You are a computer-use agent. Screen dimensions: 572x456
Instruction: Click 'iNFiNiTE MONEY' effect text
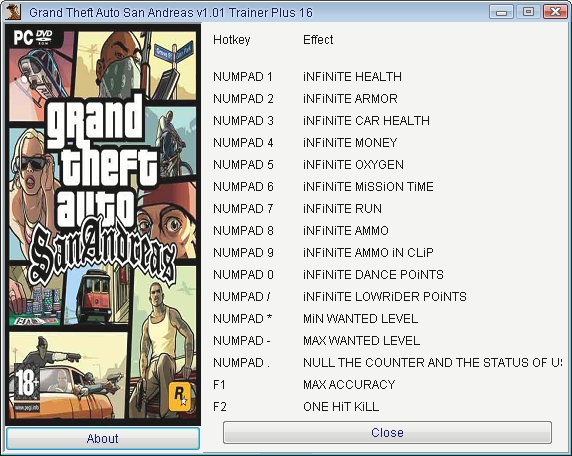point(350,142)
